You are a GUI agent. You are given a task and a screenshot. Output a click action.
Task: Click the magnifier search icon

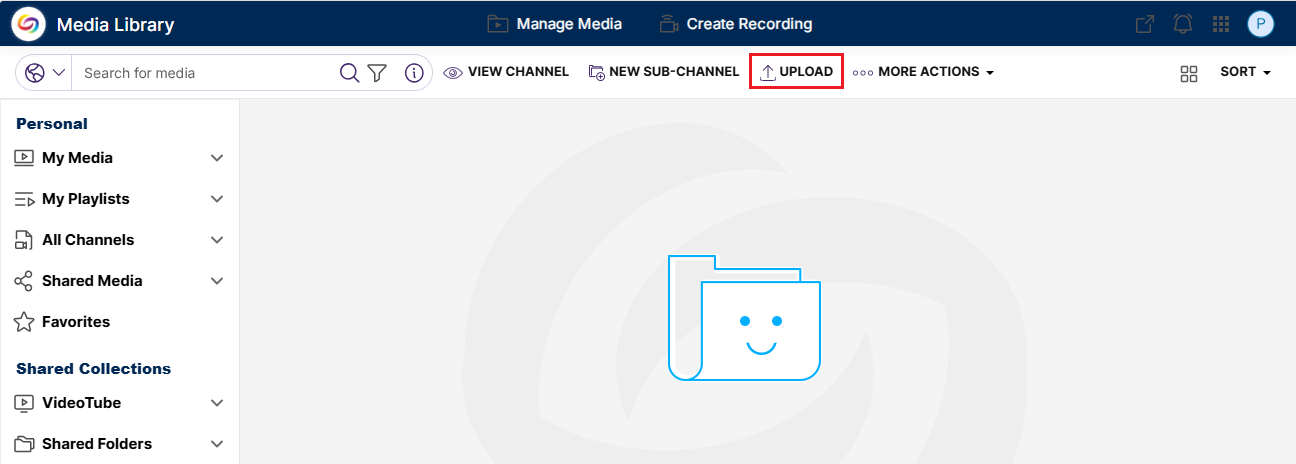point(350,73)
